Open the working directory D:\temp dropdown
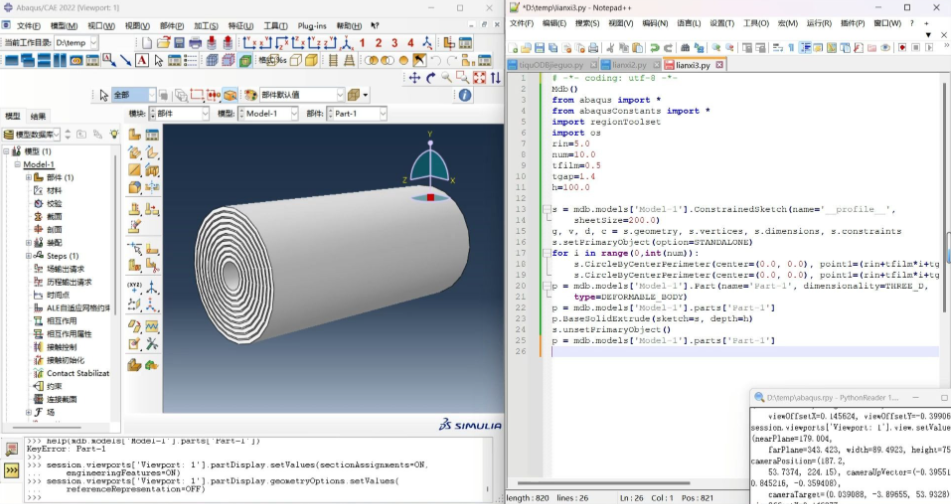This screenshot has width=951, height=504. 93,43
